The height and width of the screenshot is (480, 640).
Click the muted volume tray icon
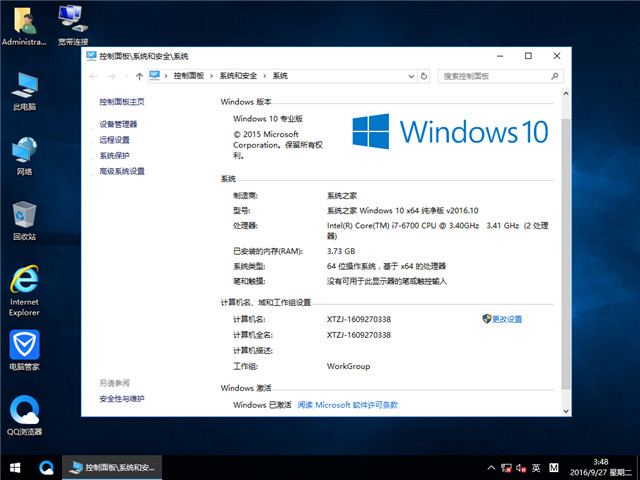pyautogui.click(x=521, y=468)
